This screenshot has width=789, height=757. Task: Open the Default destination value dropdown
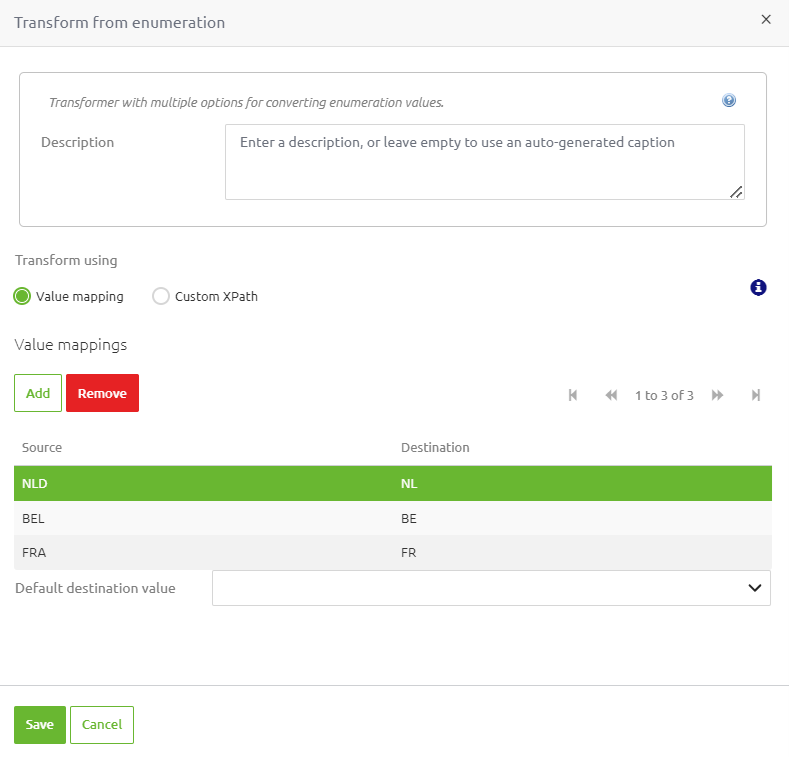(x=491, y=588)
